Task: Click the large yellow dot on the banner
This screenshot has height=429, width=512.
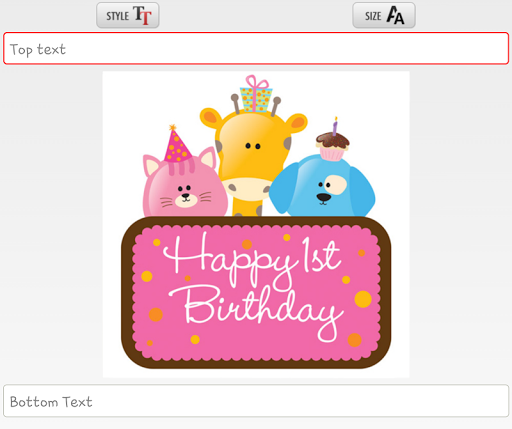Action: point(363,299)
